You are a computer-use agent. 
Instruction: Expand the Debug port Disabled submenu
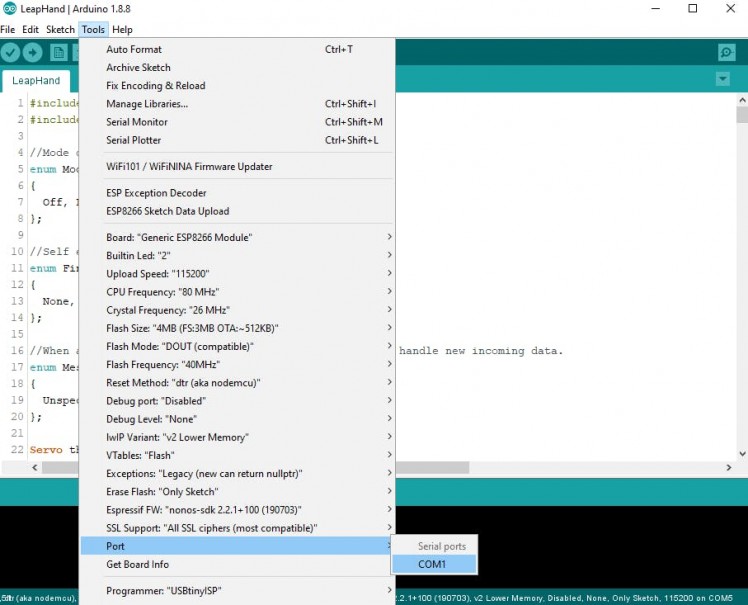point(237,401)
